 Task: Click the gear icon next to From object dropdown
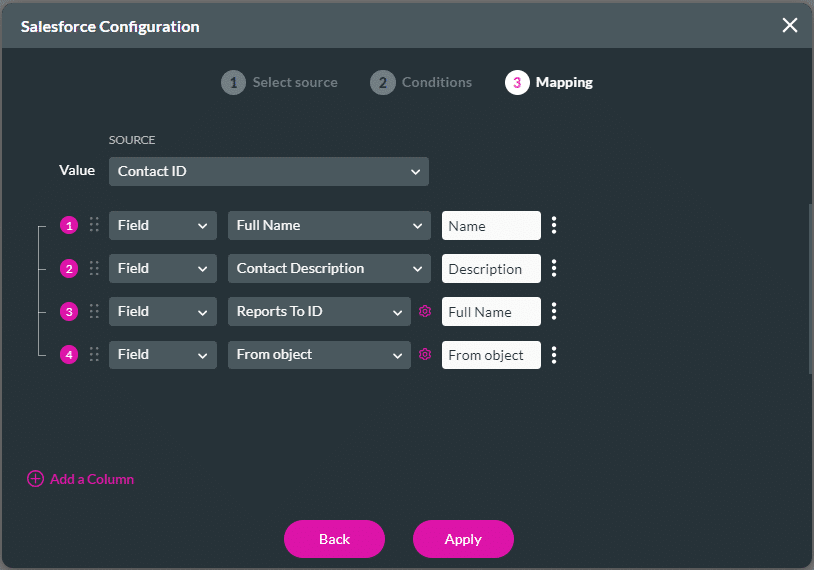(x=425, y=354)
